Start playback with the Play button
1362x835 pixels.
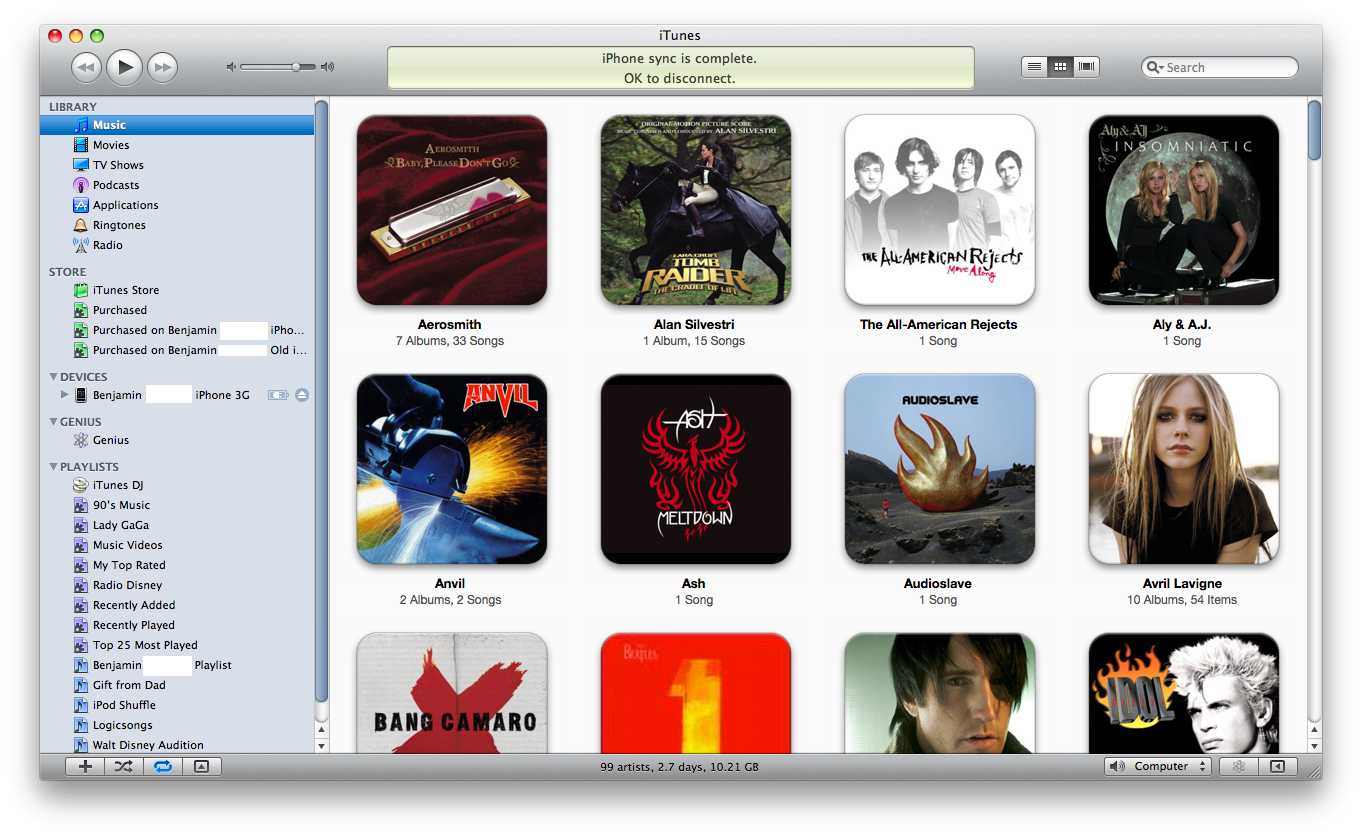coord(124,67)
